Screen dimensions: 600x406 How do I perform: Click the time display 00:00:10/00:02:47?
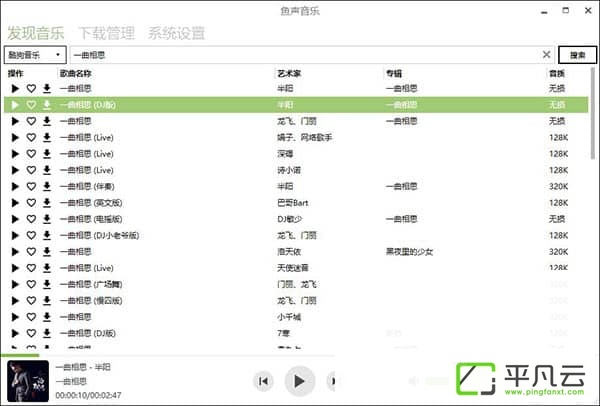click(x=88, y=395)
